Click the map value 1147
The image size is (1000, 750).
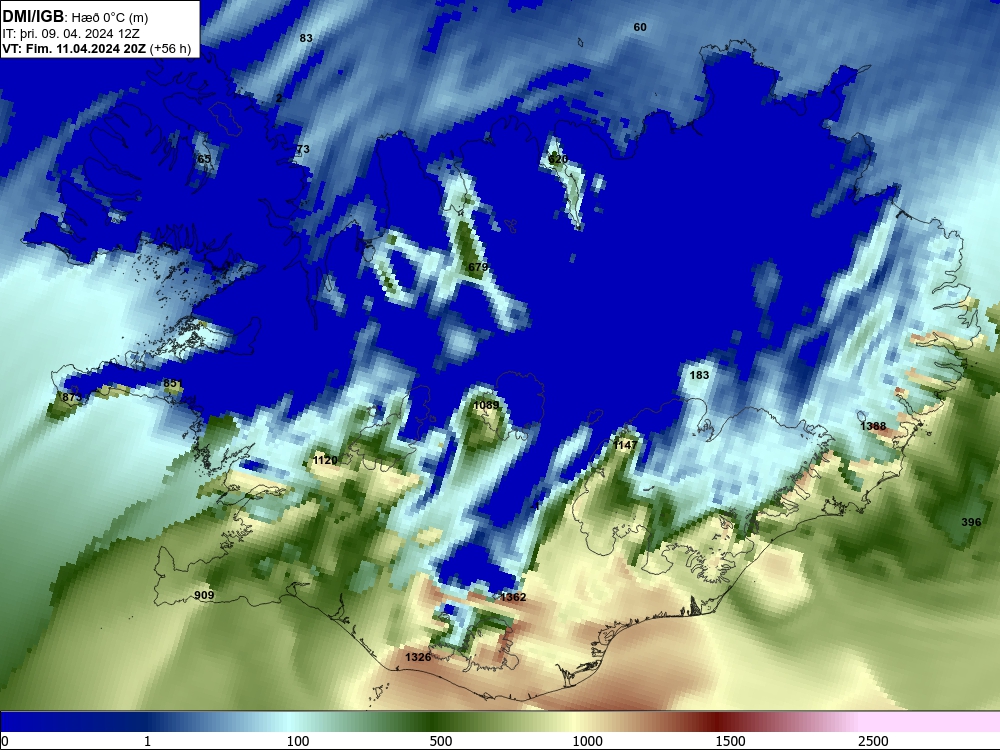pyautogui.click(x=625, y=445)
